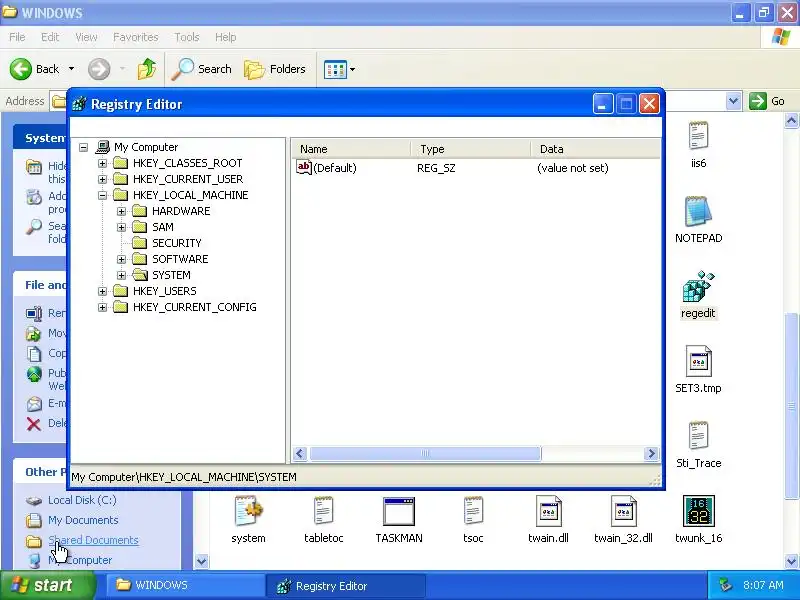Viewport: 800px width, 600px height.
Task: Select the HKEY_LOCAL_MACHINE folder icon
Action: coord(121,195)
